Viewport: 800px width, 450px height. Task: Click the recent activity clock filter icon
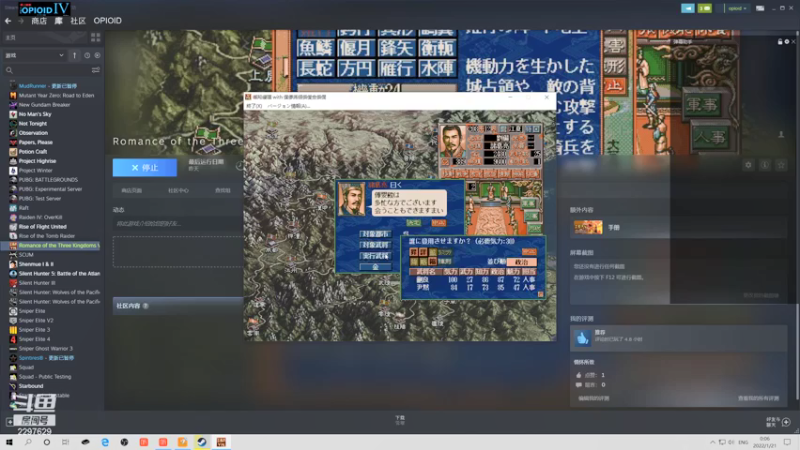(x=87, y=55)
